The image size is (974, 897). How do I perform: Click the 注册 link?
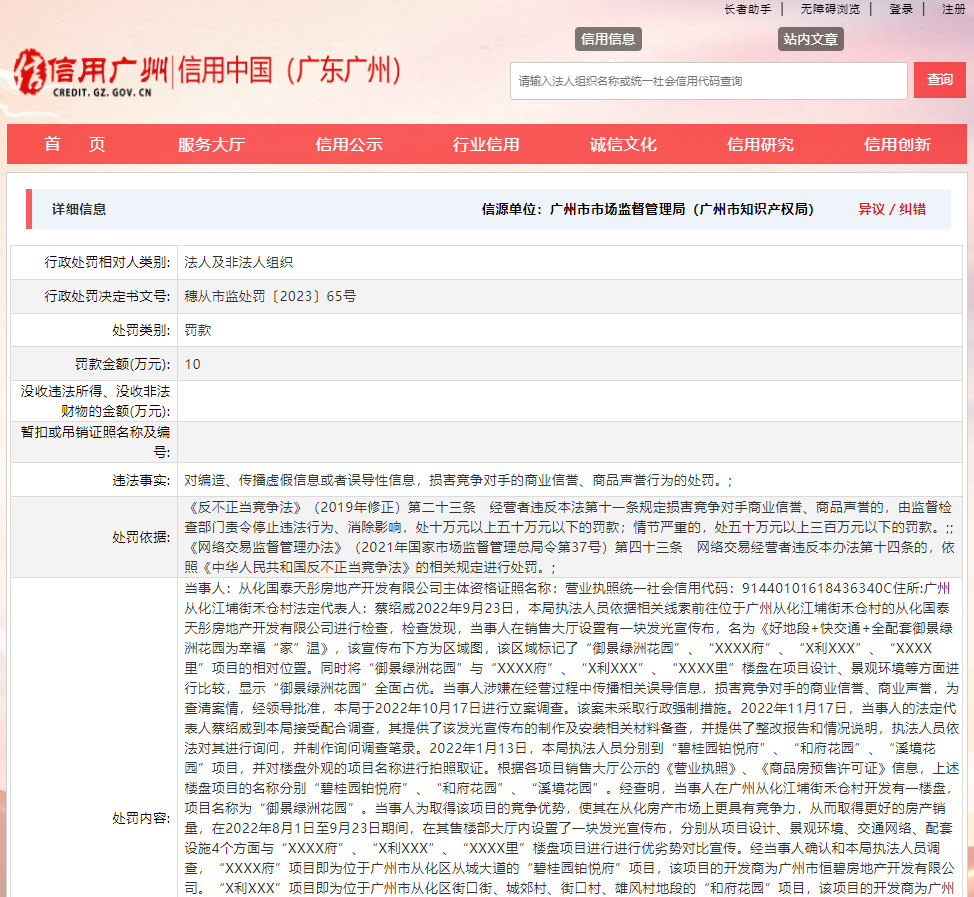click(x=954, y=9)
